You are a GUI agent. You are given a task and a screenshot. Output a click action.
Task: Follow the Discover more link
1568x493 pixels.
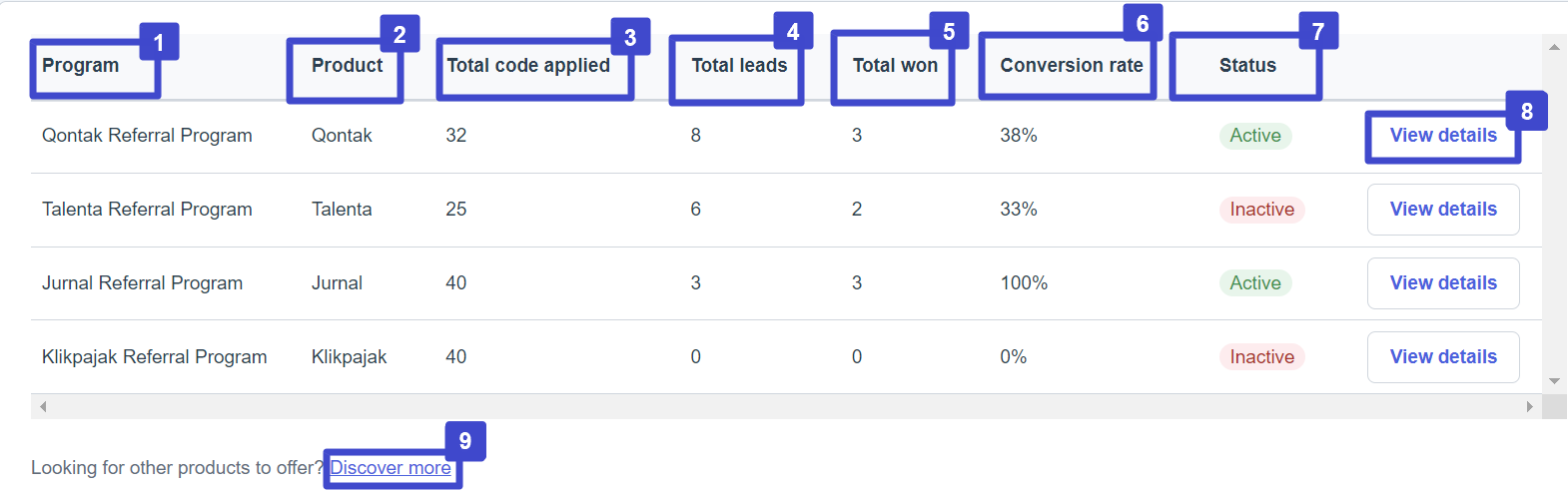[x=391, y=468]
